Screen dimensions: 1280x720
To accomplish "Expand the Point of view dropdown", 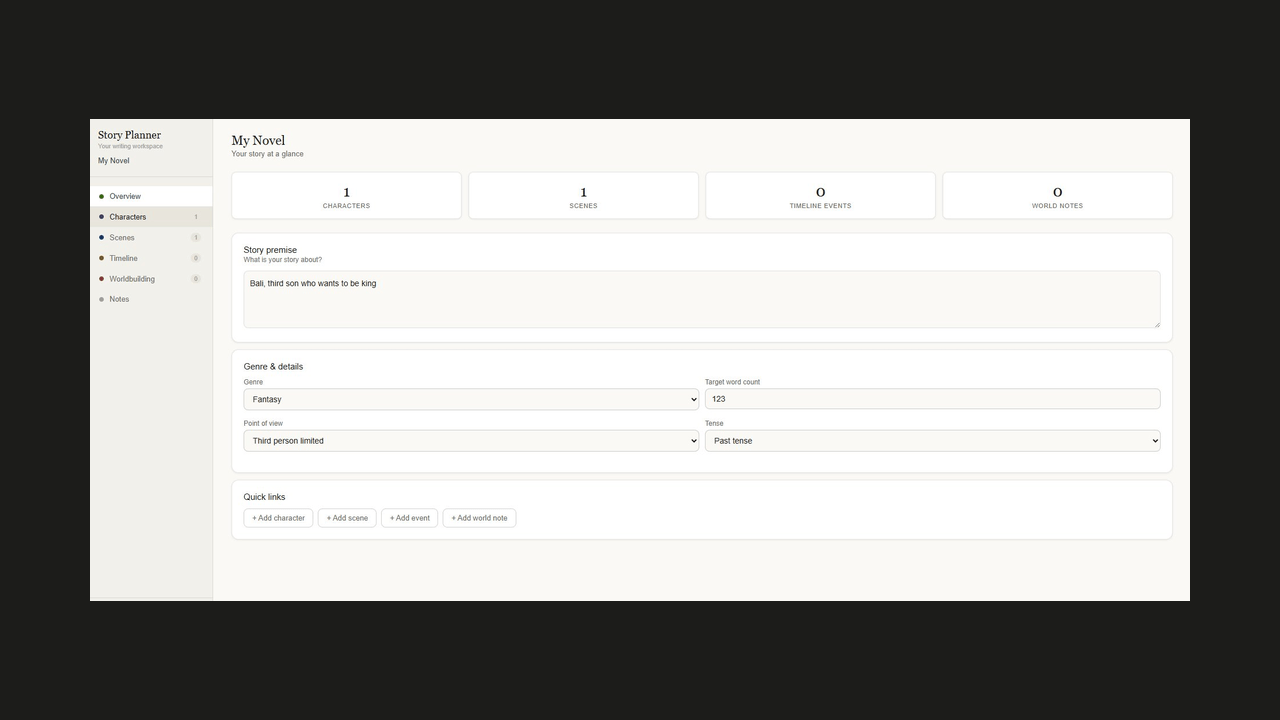I will pos(471,441).
